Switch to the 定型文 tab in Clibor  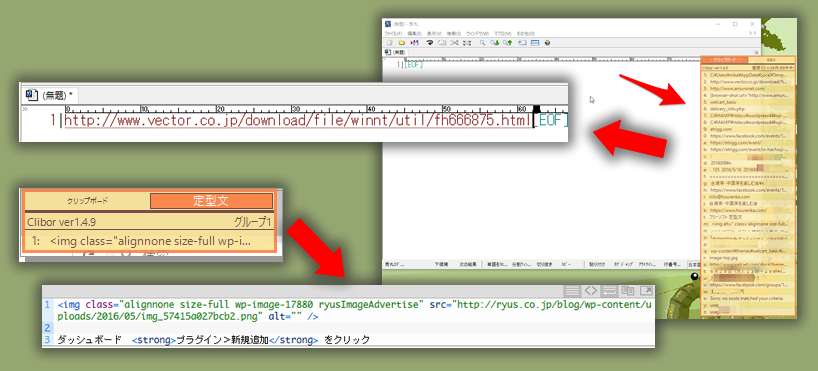(x=211, y=201)
